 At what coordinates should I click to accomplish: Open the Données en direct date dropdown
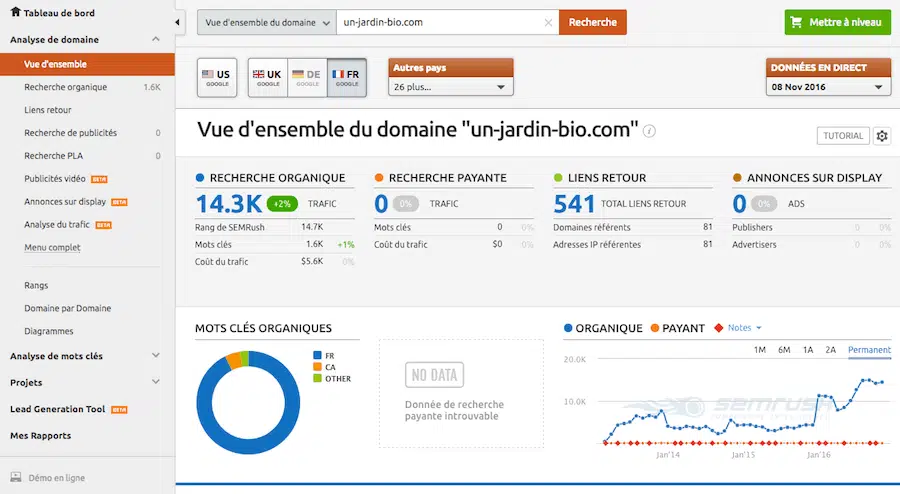click(827, 87)
